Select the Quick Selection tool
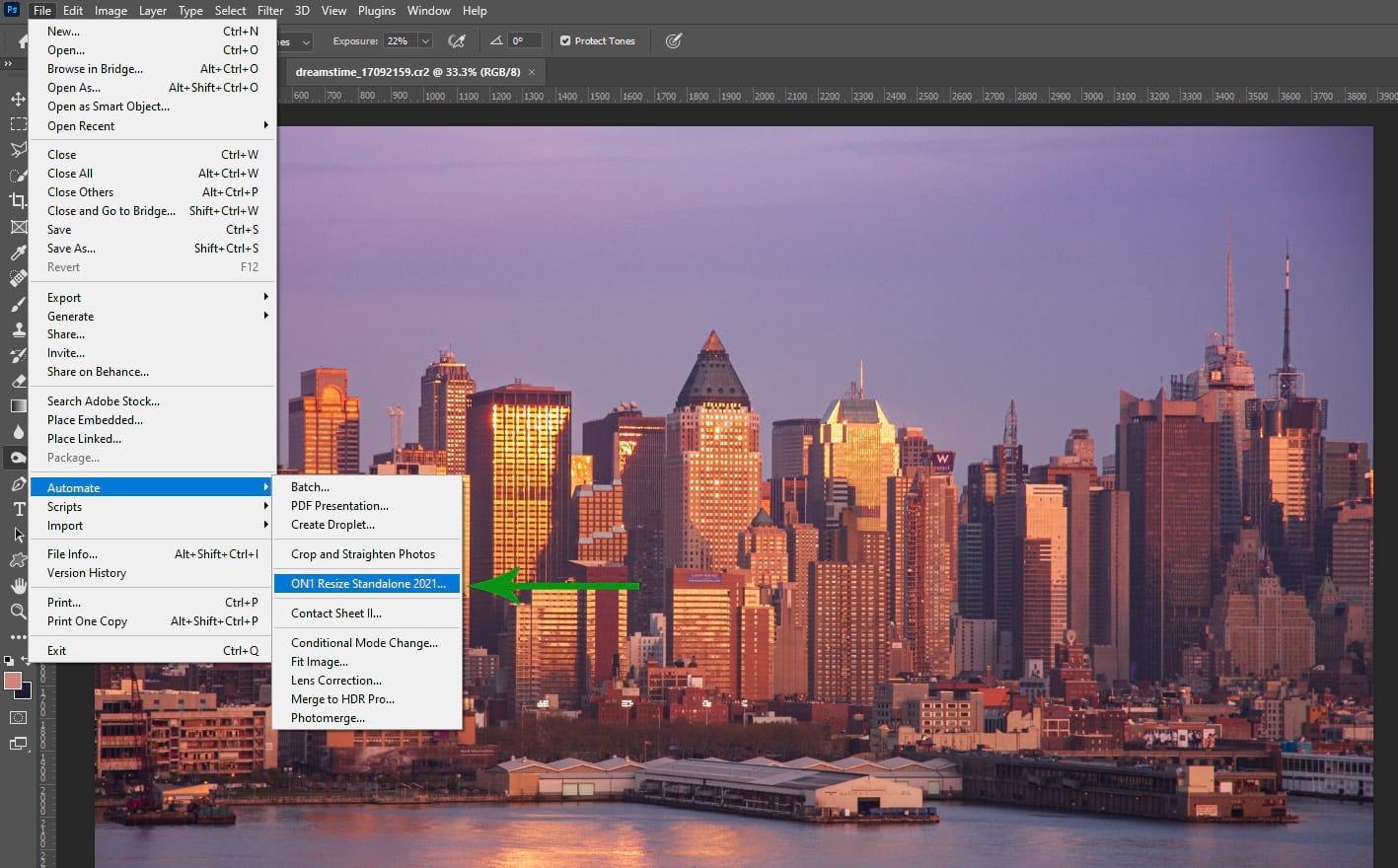The height and width of the screenshot is (868, 1398). 18,176
